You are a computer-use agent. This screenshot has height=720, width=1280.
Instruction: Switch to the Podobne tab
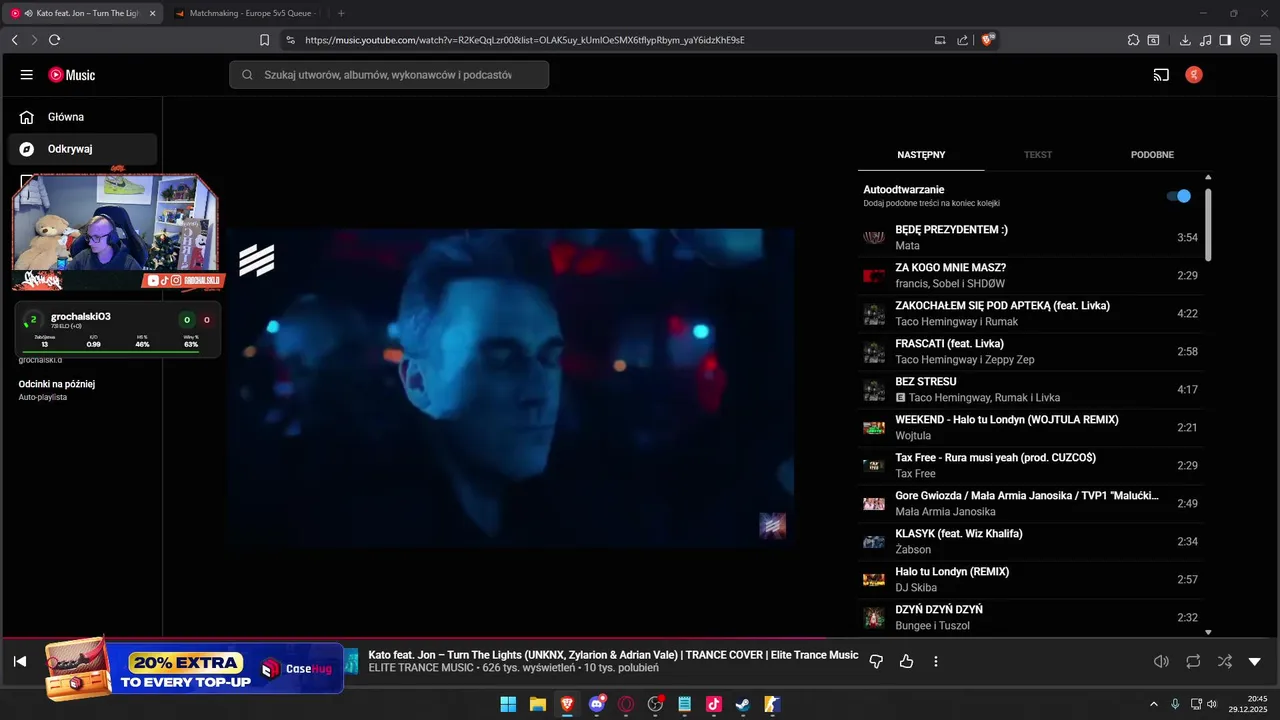[1152, 155]
